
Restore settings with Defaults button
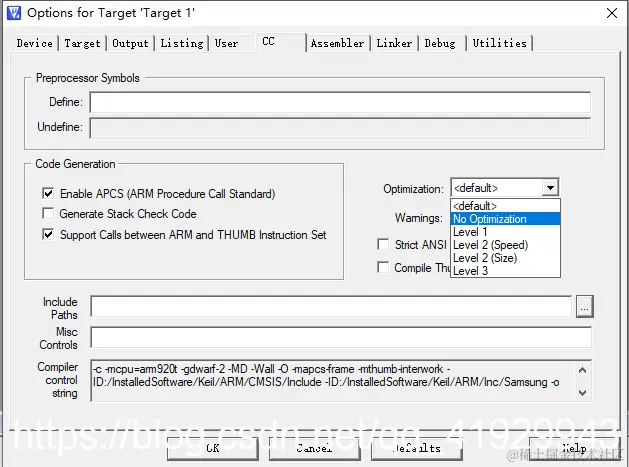pyautogui.click(x=416, y=448)
